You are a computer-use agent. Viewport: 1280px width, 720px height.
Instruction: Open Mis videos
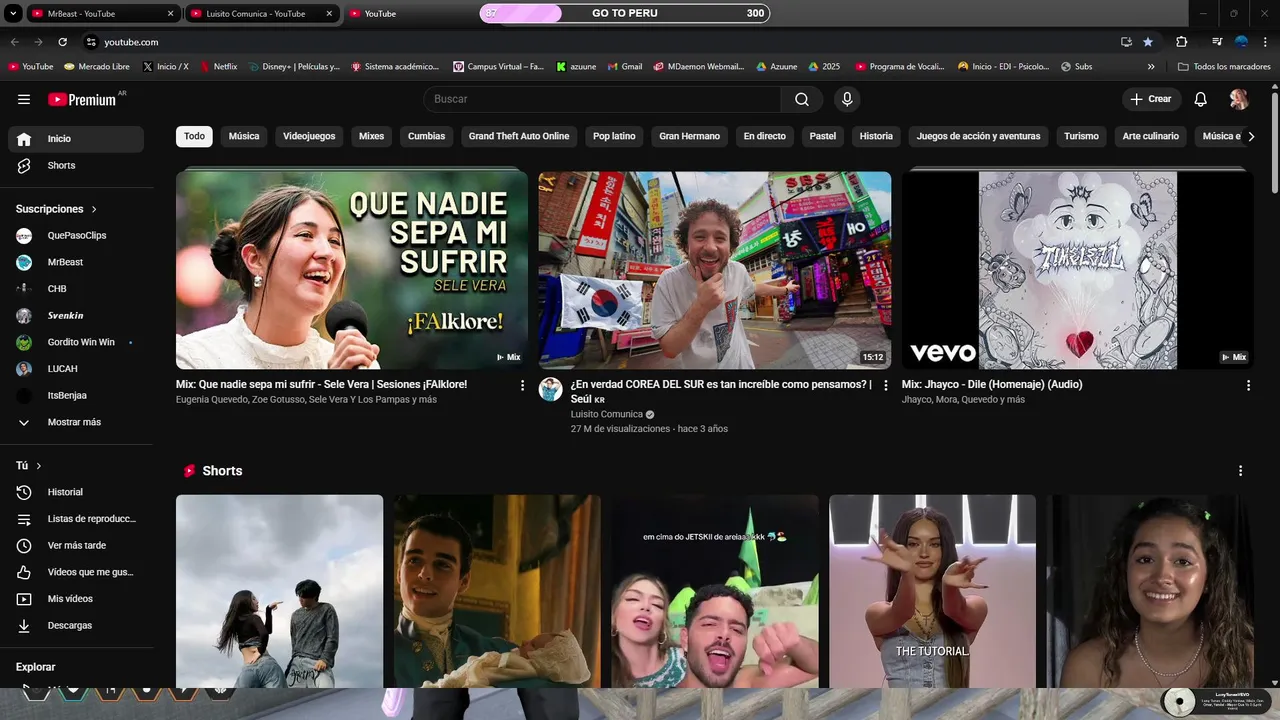pyautogui.click(x=76, y=599)
